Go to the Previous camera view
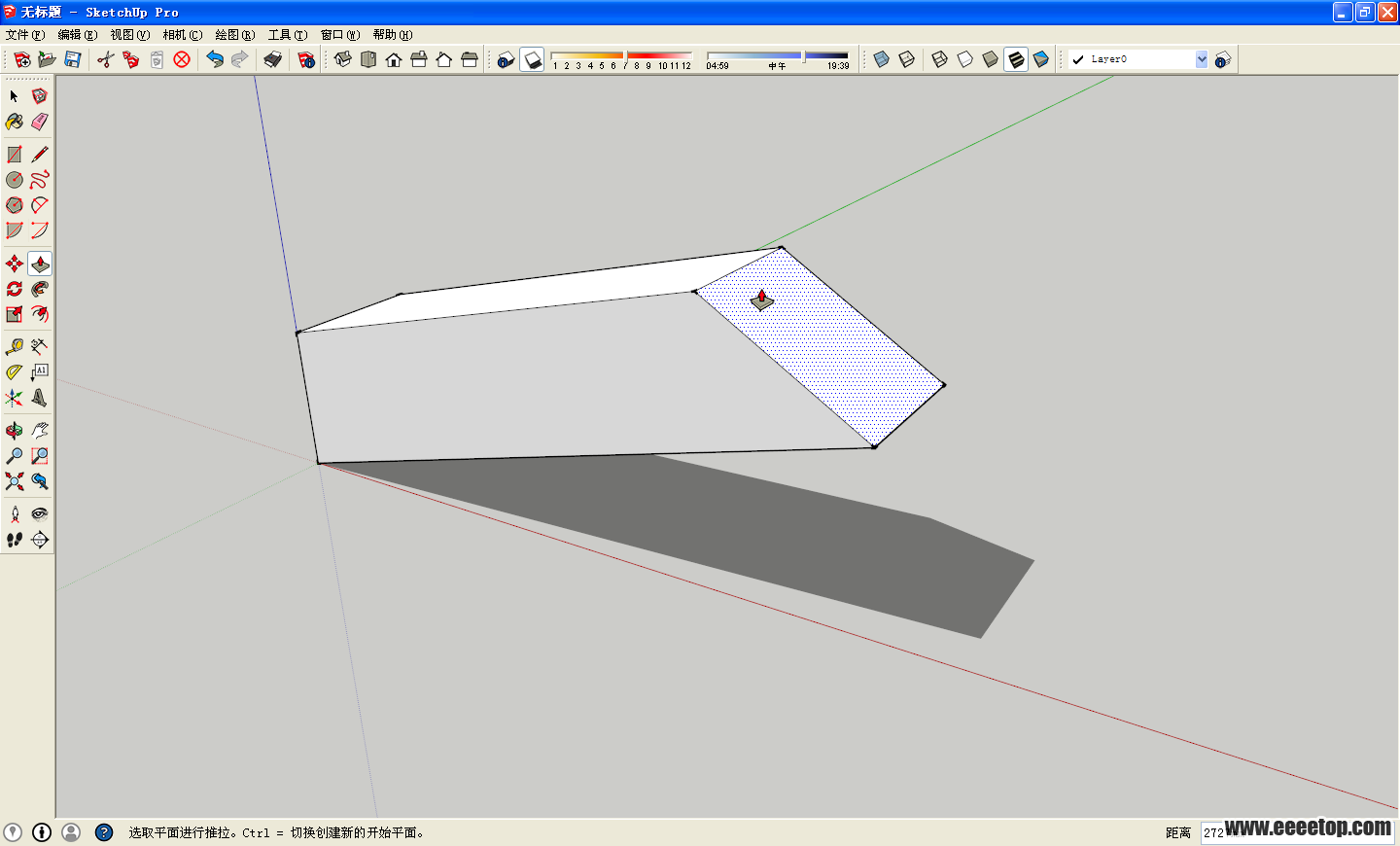The width and height of the screenshot is (1400, 846). tap(40, 481)
